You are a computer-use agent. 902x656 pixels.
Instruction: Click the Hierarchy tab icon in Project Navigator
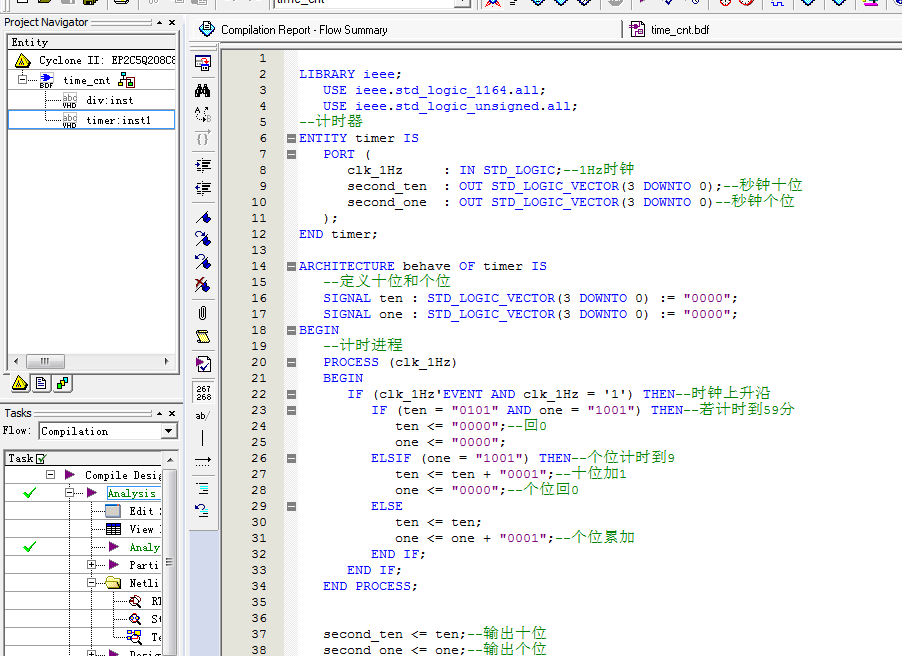click(19, 383)
